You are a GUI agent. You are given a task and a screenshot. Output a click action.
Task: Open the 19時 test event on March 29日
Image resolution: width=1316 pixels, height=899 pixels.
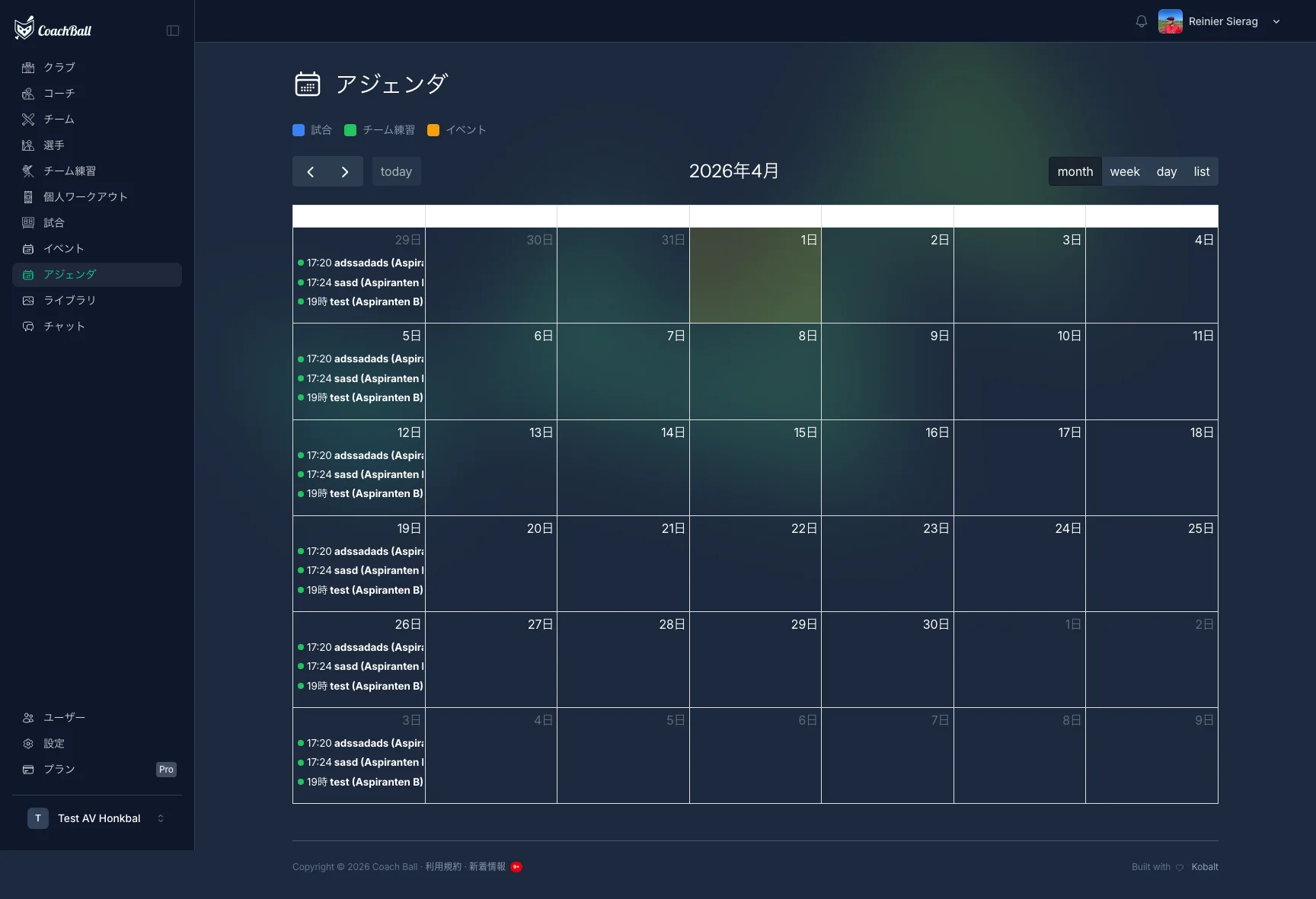pyautogui.click(x=360, y=302)
